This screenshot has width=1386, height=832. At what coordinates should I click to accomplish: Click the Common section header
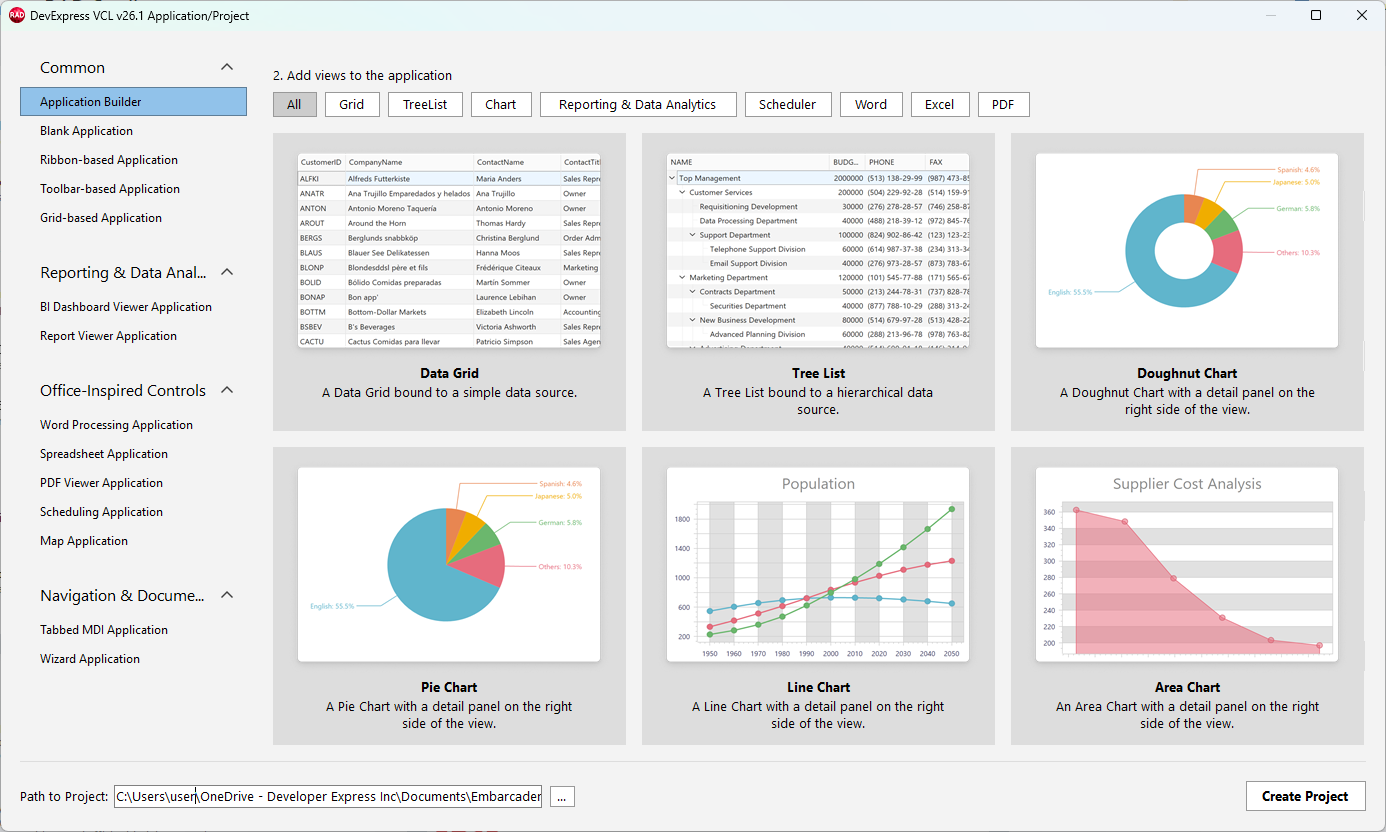tap(72, 68)
